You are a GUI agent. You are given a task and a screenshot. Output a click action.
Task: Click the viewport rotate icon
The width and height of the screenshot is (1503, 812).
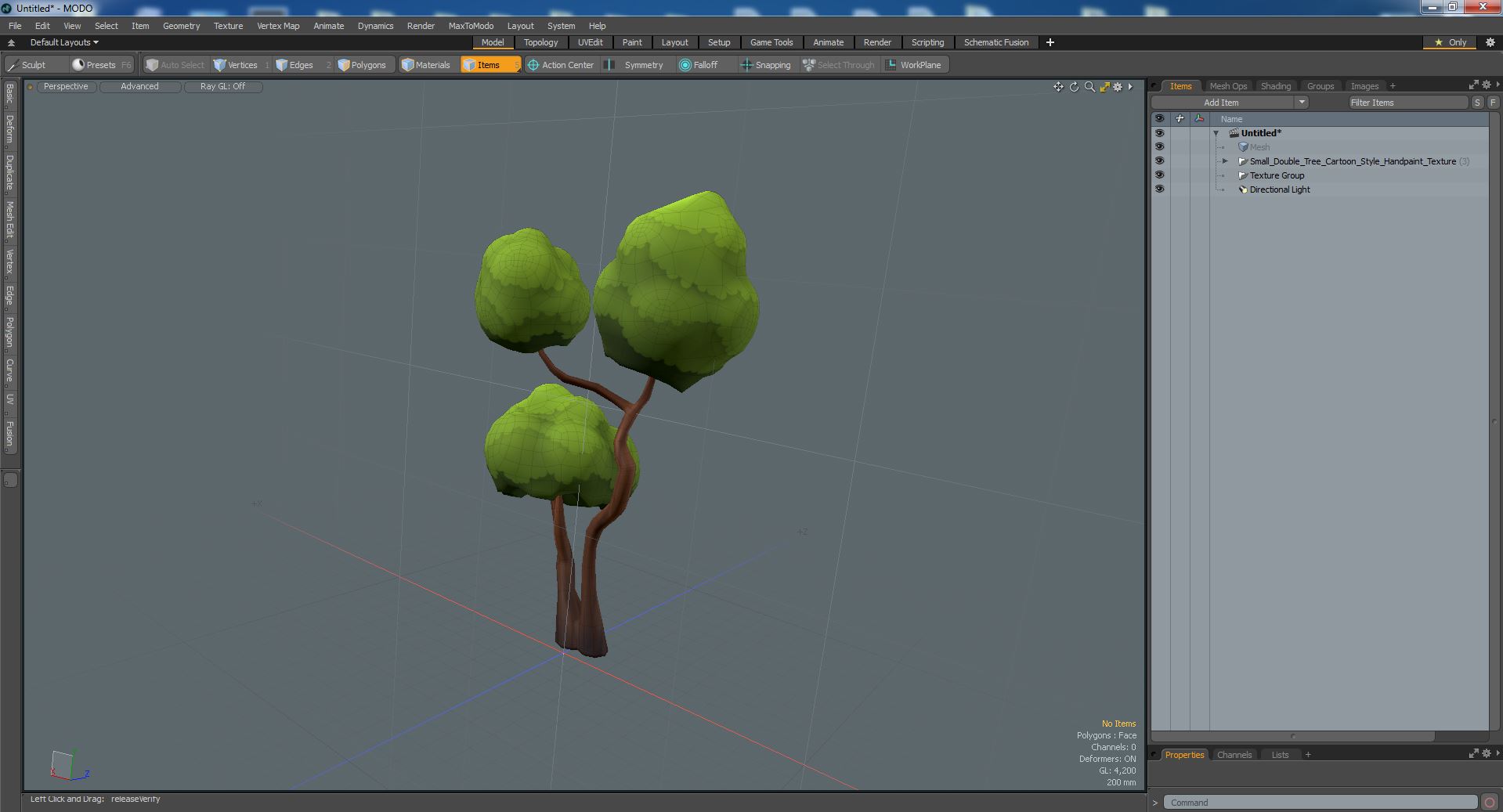[1074, 87]
